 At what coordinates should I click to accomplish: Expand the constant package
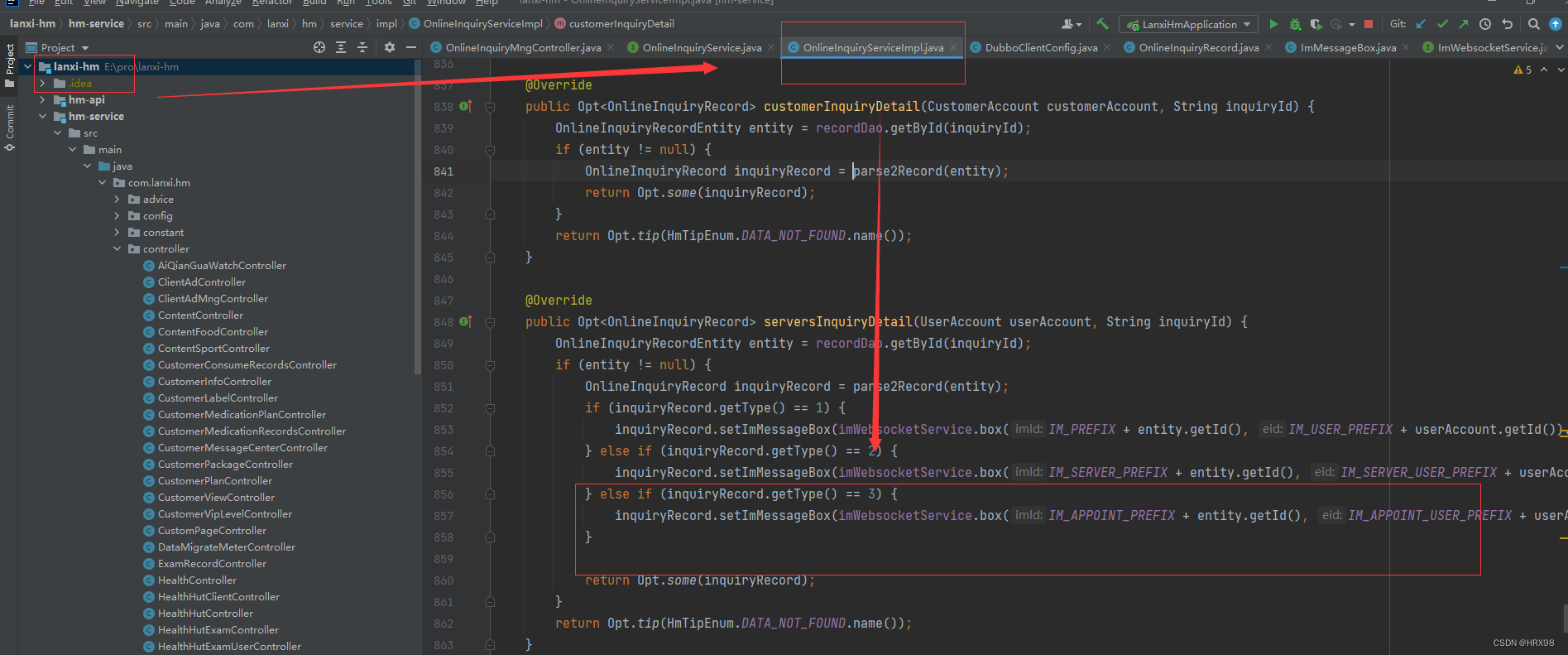click(x=117, y=232)
